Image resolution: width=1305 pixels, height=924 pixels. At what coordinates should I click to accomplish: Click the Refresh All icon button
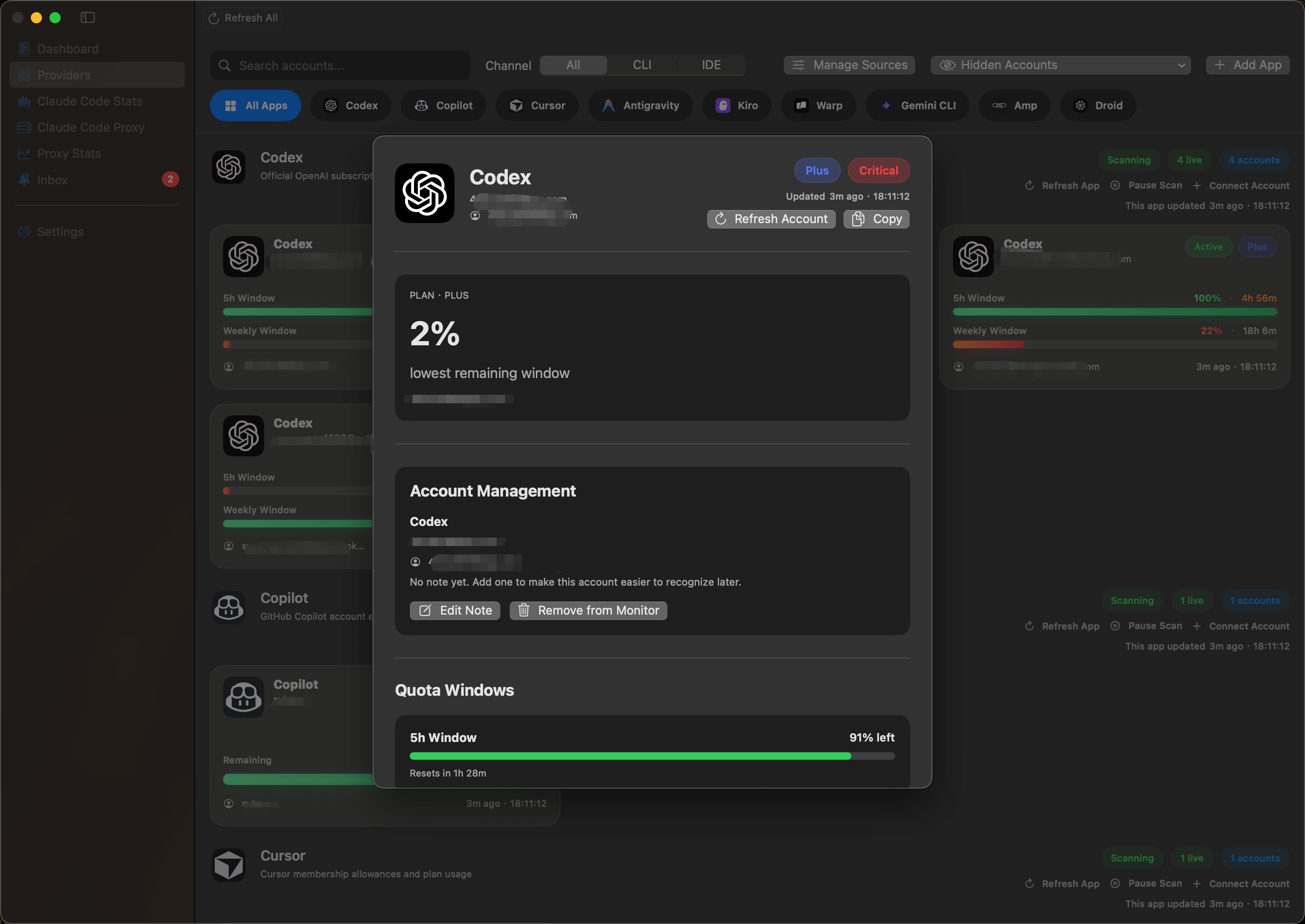point(242,18)
